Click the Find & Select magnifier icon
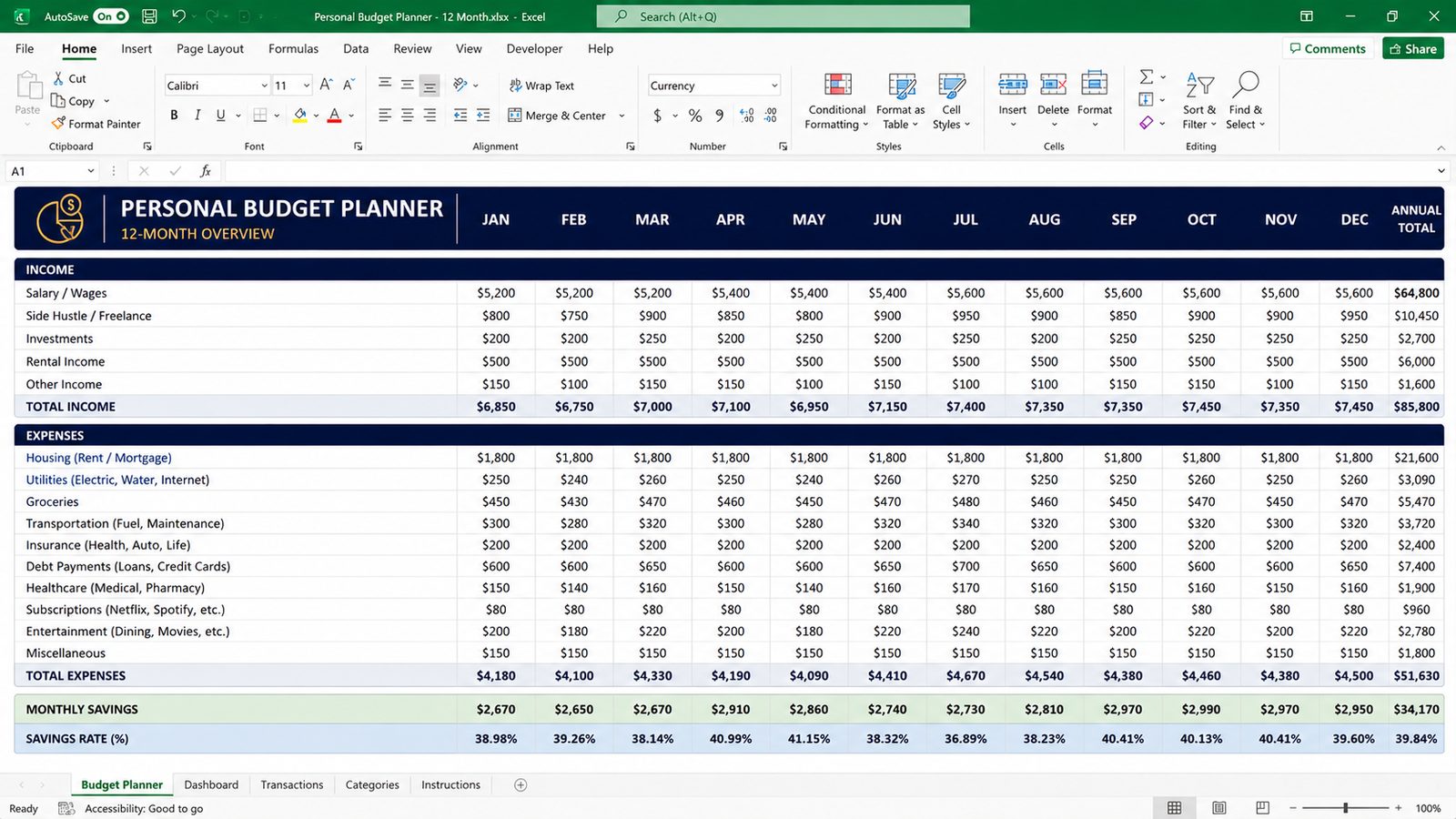 coord(1245,86)
